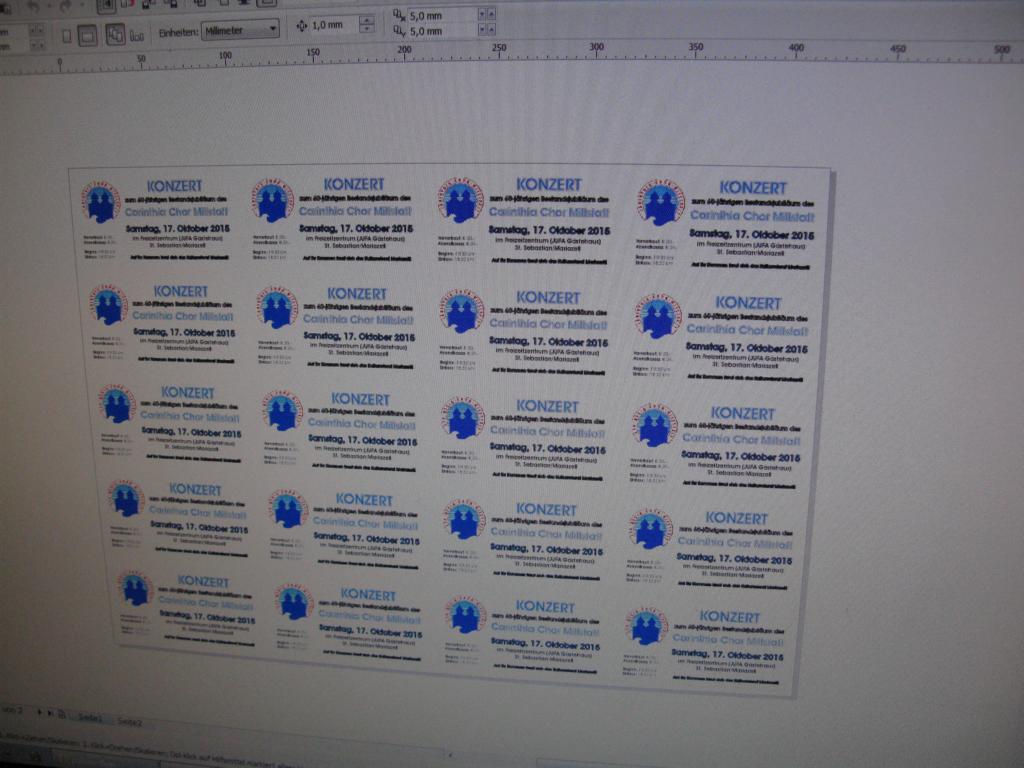Adjust duplicate X distance spinner
This screenshot has height=768, width=1024.
[x=486, y=15]
